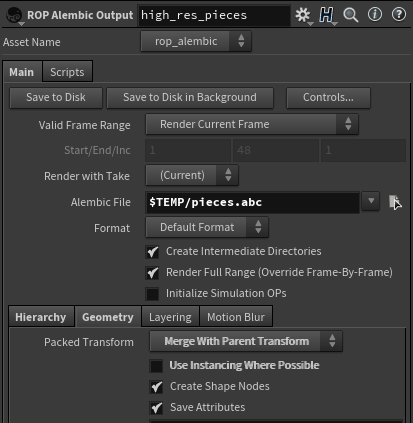
Task: Enable Initialize Simulation OPs checkbox
Action: coord(153,294)
